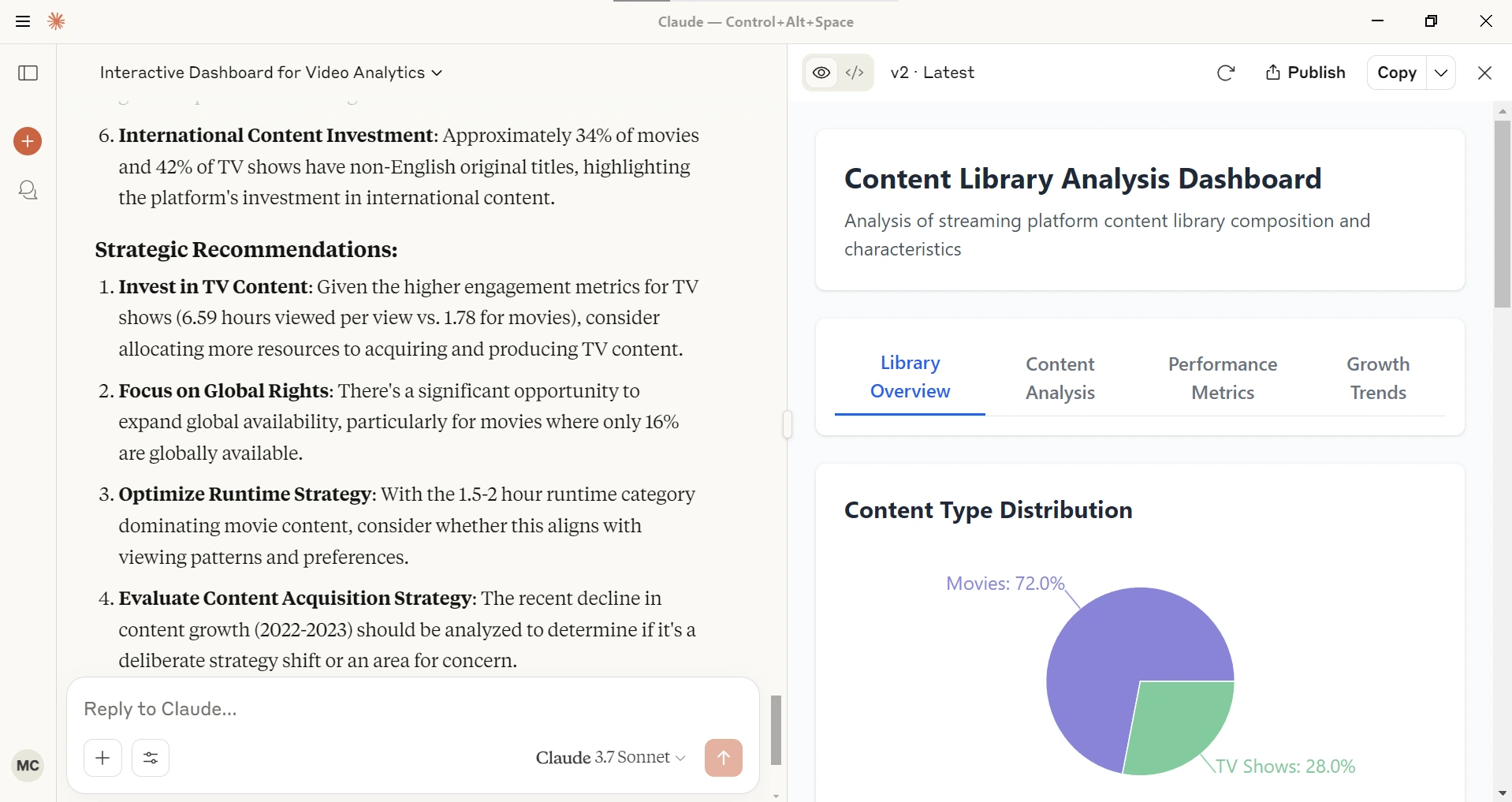Send the message with arrow button
Screen dimensions: 1512x802
(x=724, y=758)
